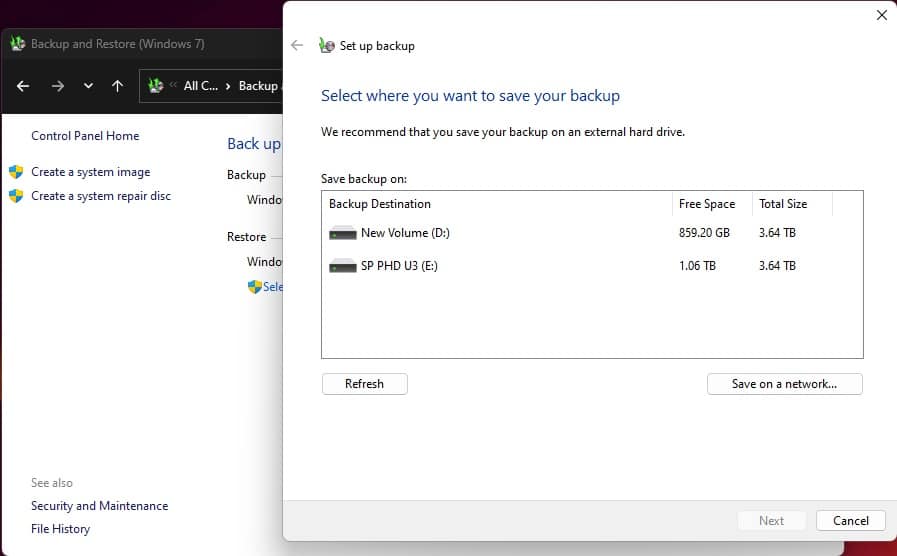Click 1.06 TB free space value
Viewport: 897px width, 556px height.
[697, 265]
